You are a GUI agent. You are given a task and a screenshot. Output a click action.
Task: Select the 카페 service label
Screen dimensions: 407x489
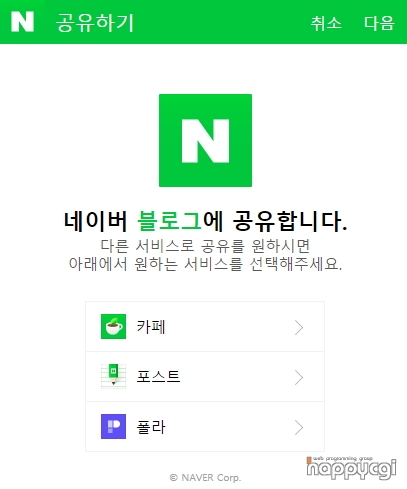tap(151, 327)
